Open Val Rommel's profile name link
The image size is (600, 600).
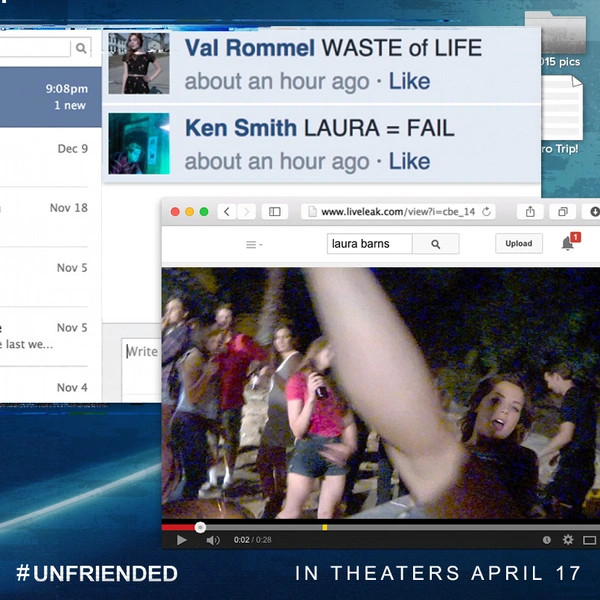250,48
